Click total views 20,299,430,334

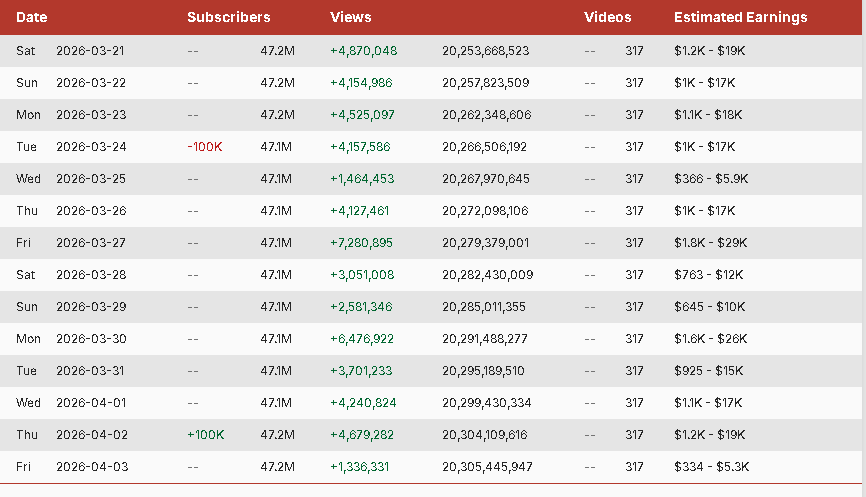[x=487, y=403]
